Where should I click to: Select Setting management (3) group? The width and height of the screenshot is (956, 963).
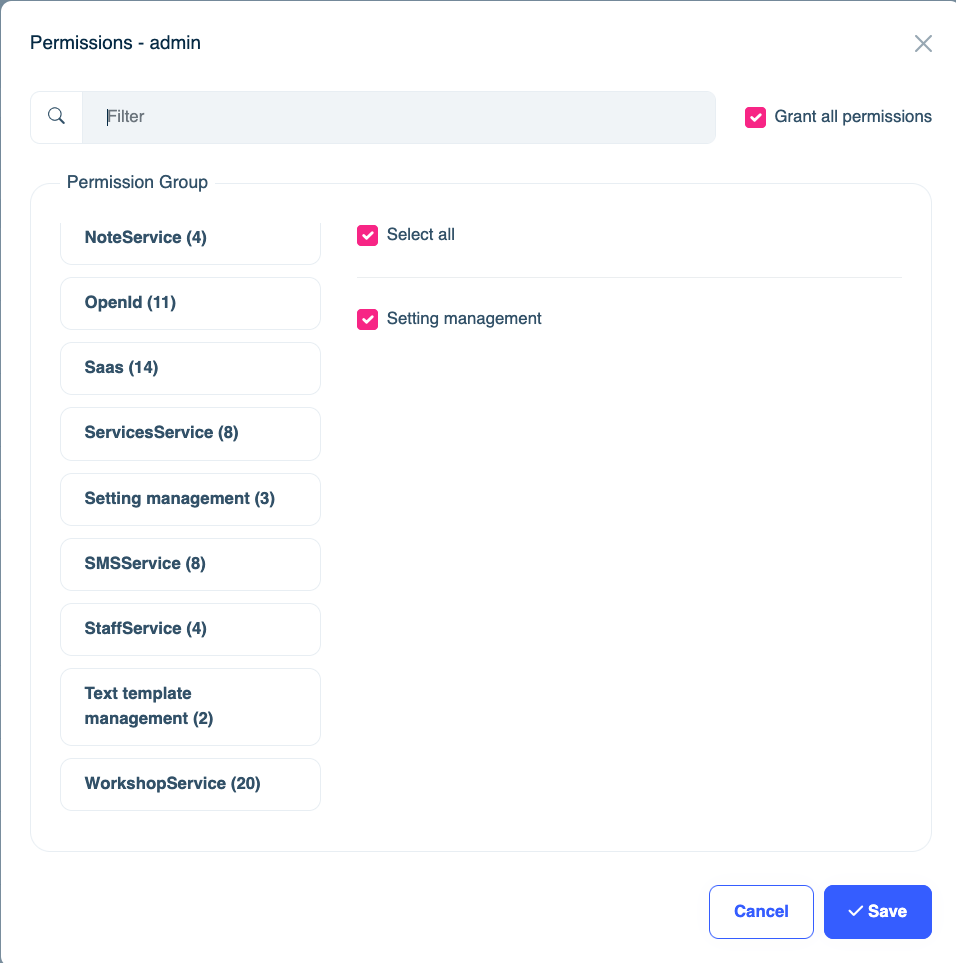(190, 499)
